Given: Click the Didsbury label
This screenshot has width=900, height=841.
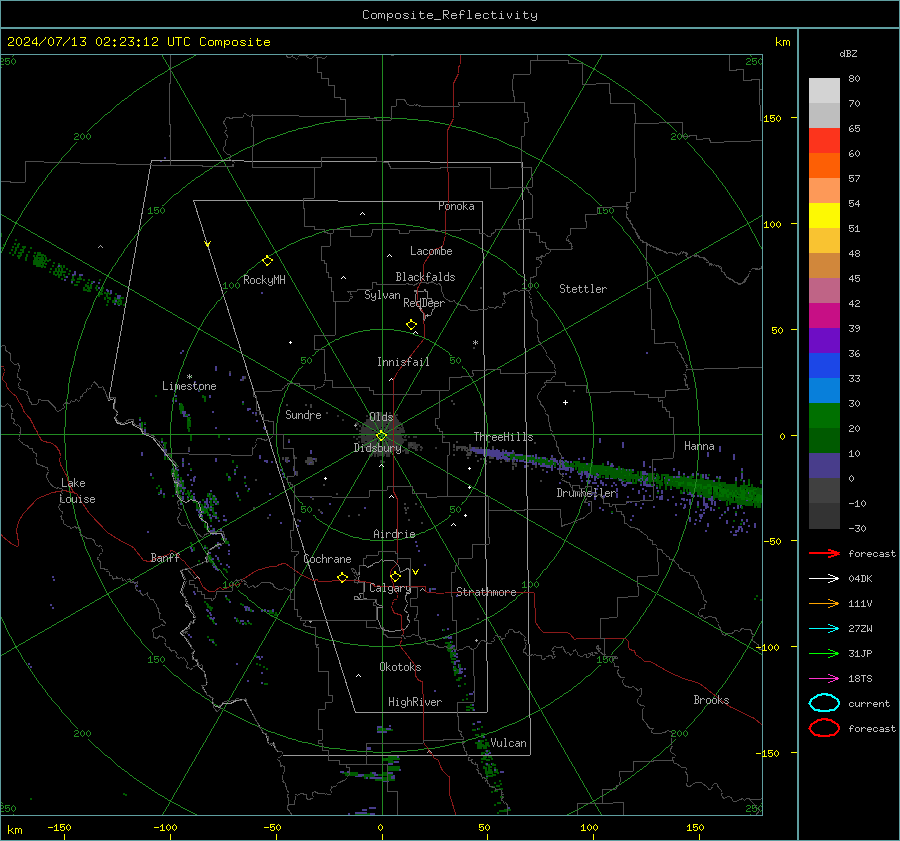Looking at the screenshot, I should (377, 448).
